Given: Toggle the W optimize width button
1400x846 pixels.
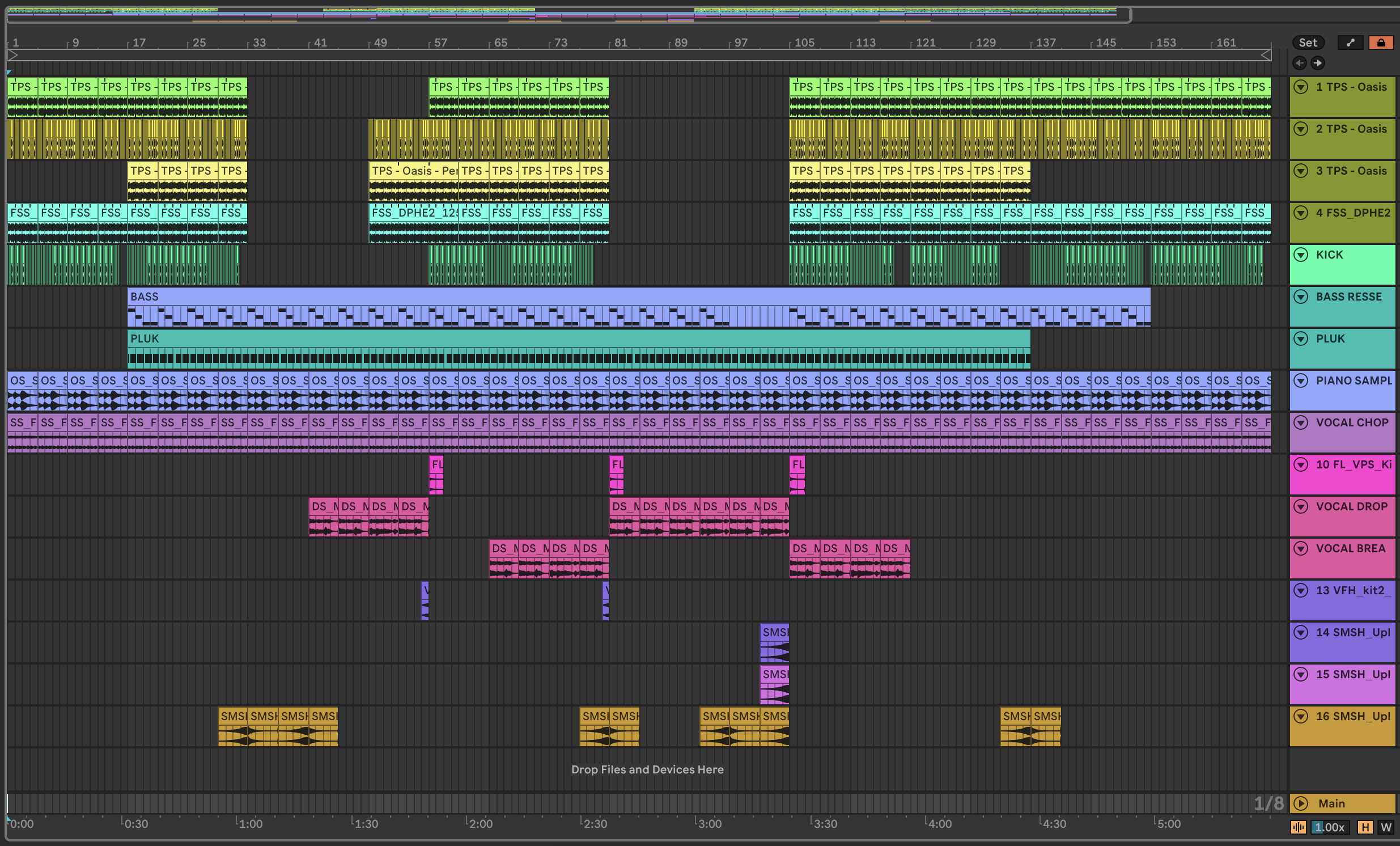Looking at the screenshot, I should (1386, 827).
